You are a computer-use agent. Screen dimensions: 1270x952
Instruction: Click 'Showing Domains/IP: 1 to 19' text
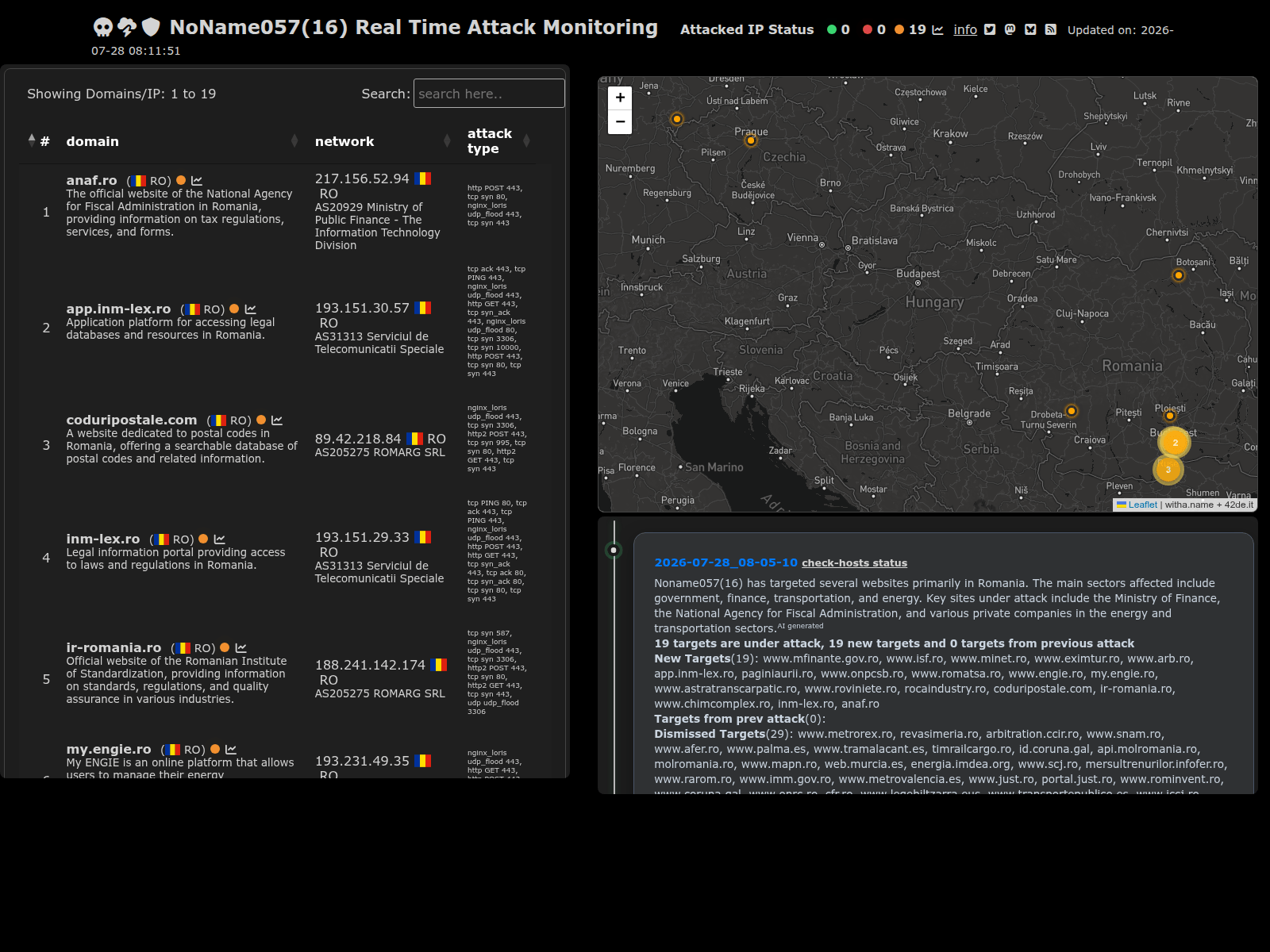click(x=121, y=94)
